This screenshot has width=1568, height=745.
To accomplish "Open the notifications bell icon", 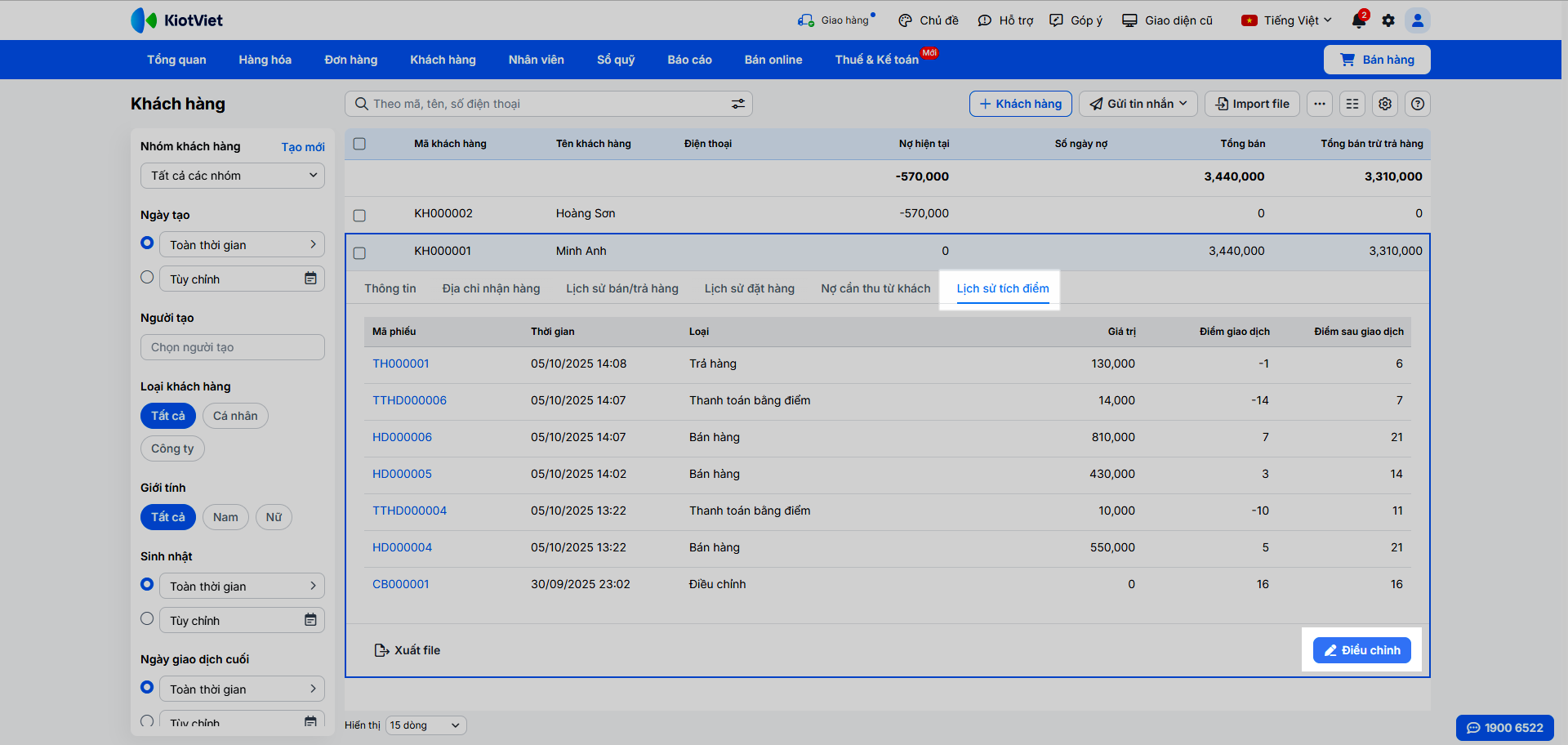I will [x=1358, y=20].
